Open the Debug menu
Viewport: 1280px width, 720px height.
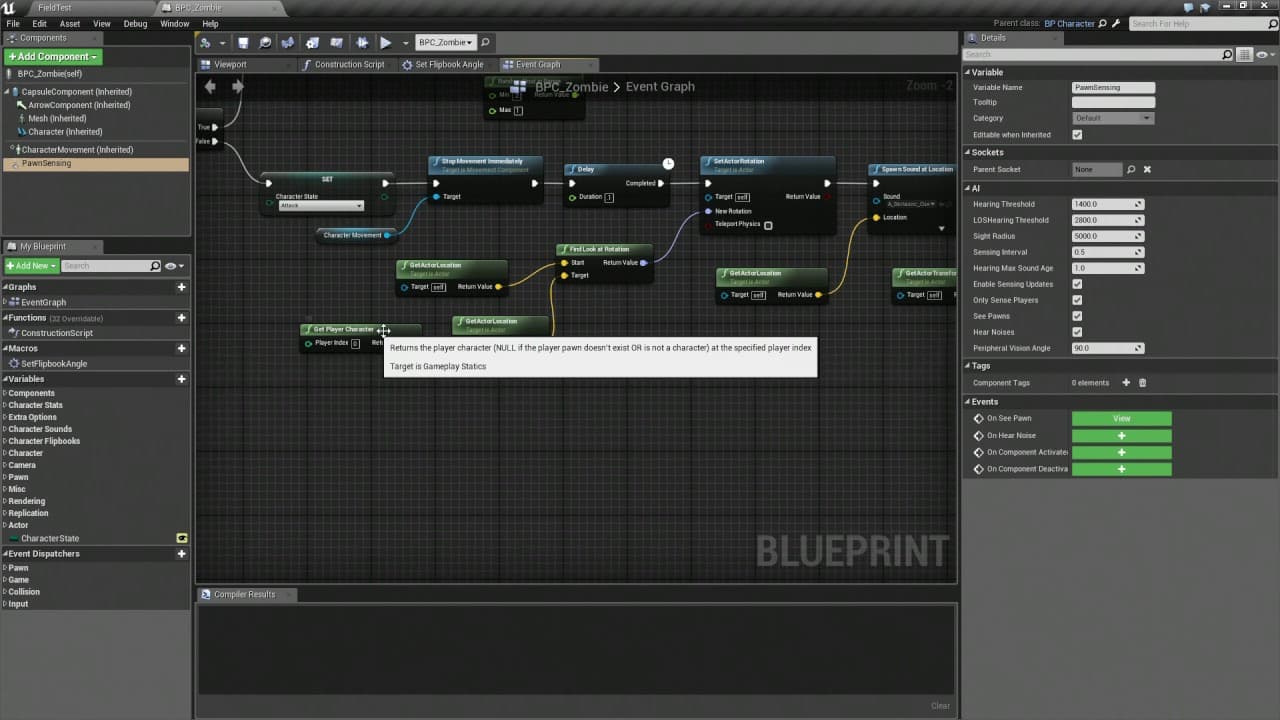click(135, 24)
